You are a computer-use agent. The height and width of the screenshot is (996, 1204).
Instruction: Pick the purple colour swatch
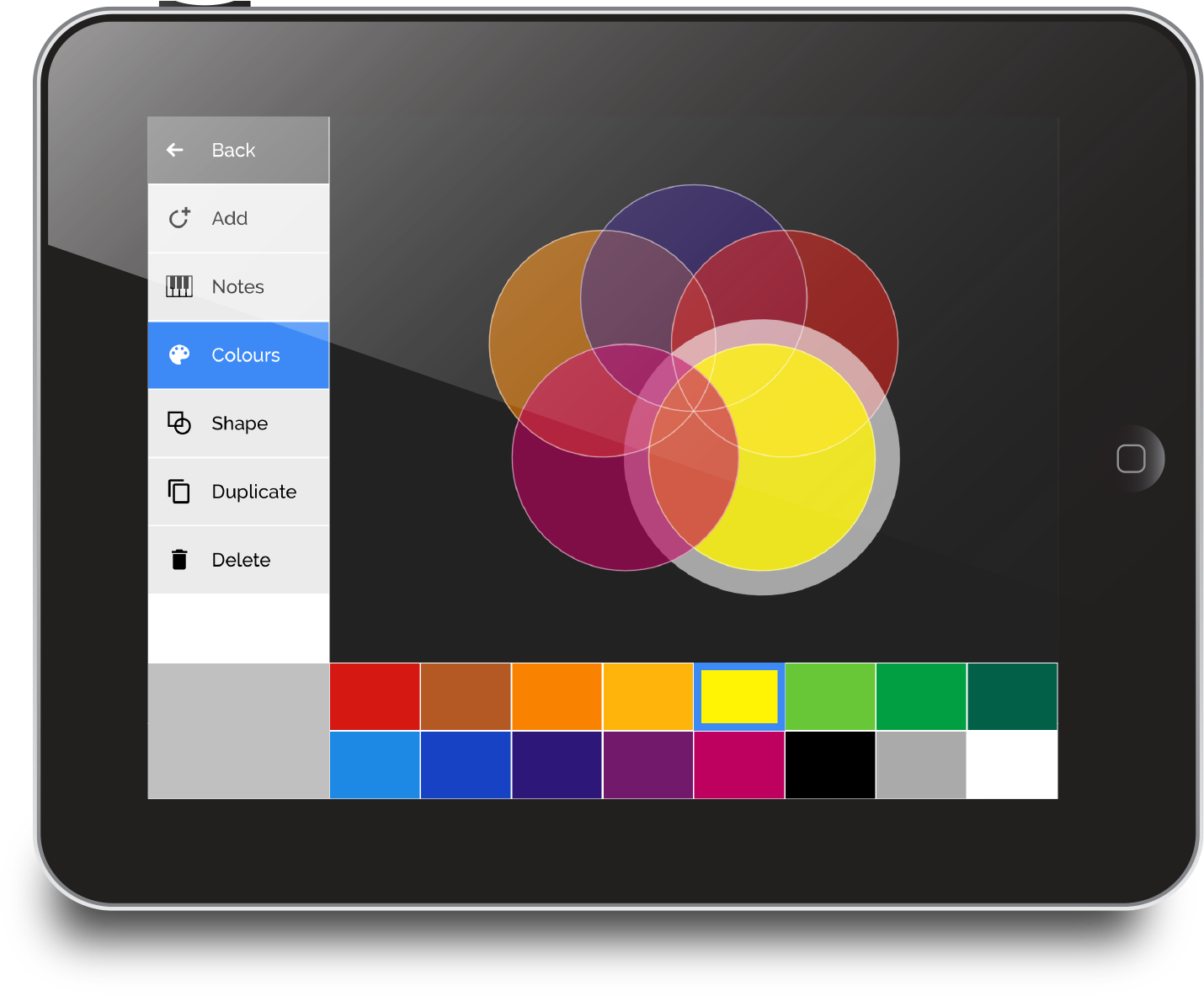pos(647,764)
